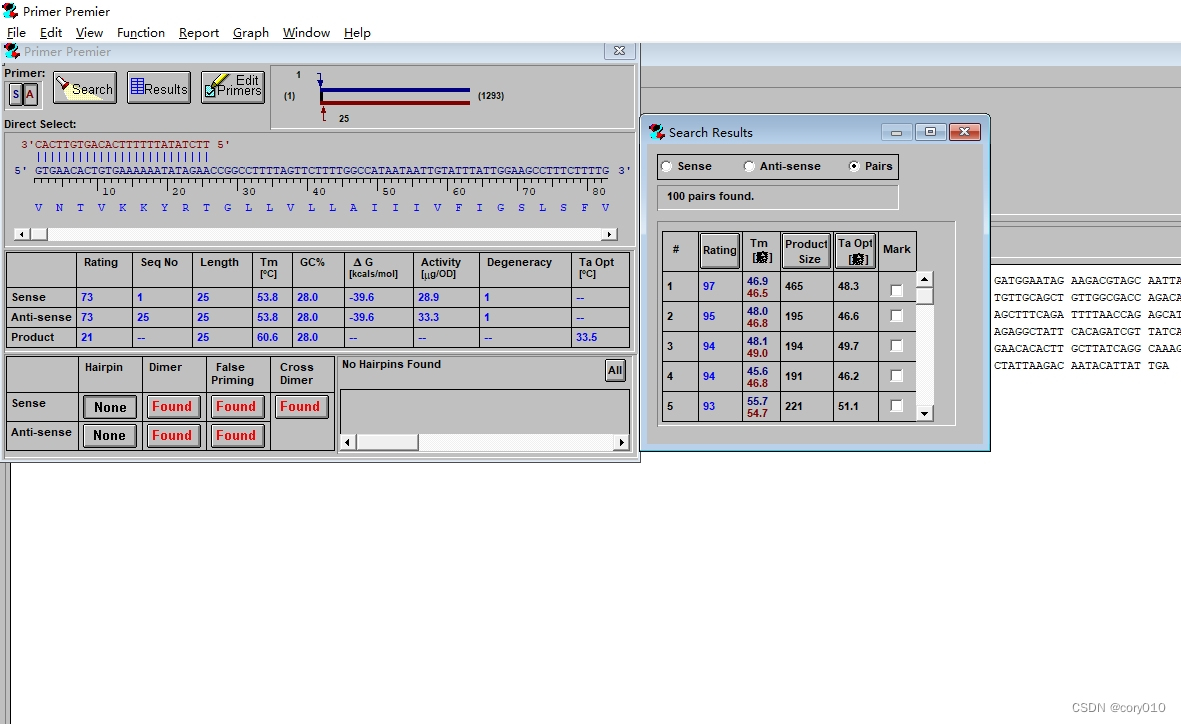Close the inner Primer Premier window
The image size is (1181, 724).
619,50
